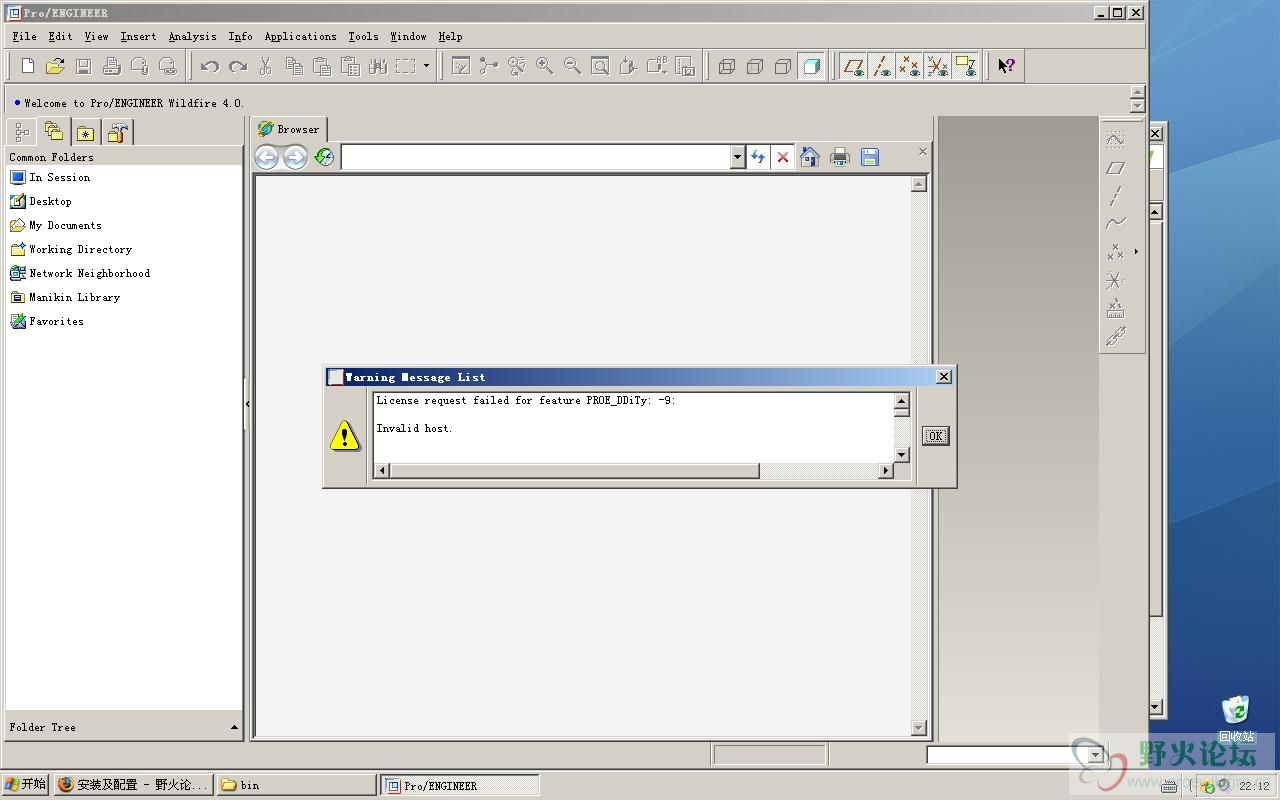The image size is (1280, 800).
Task: Expand the Folder Tree panel
Action: [234, 728]
